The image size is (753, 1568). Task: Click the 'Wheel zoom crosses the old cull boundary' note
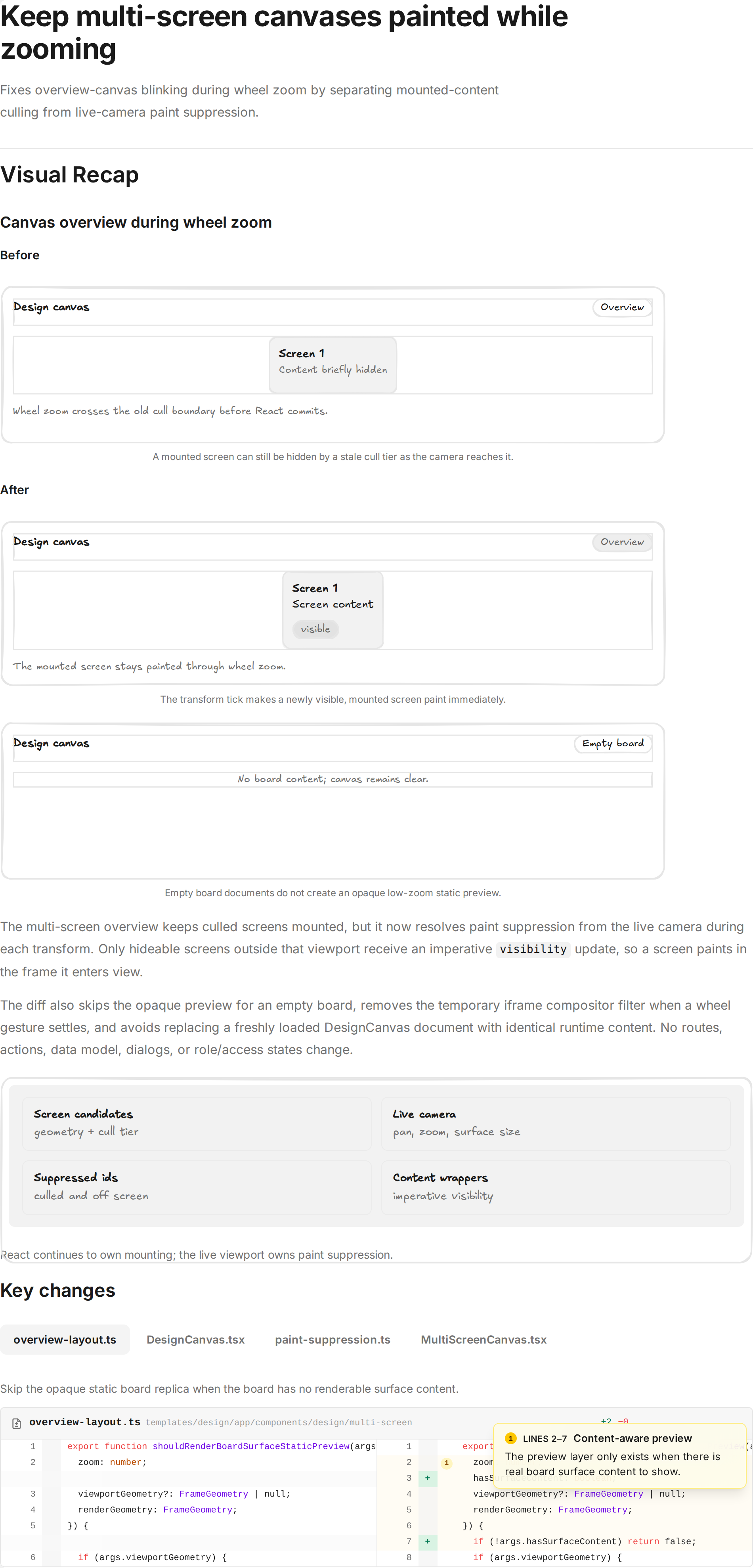click(170, 411)
